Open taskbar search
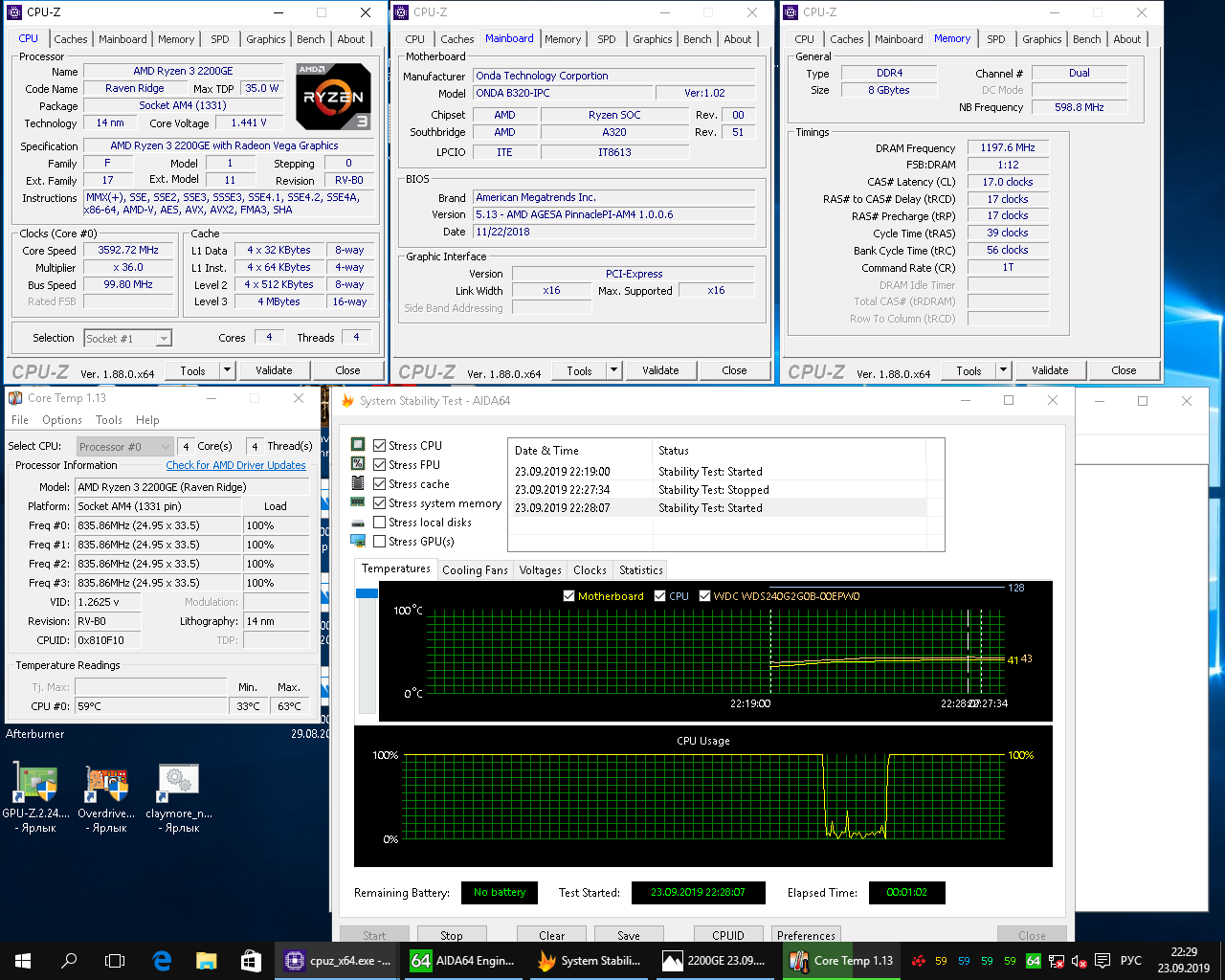The image size is (1225, 980). [x=69, y=961]
